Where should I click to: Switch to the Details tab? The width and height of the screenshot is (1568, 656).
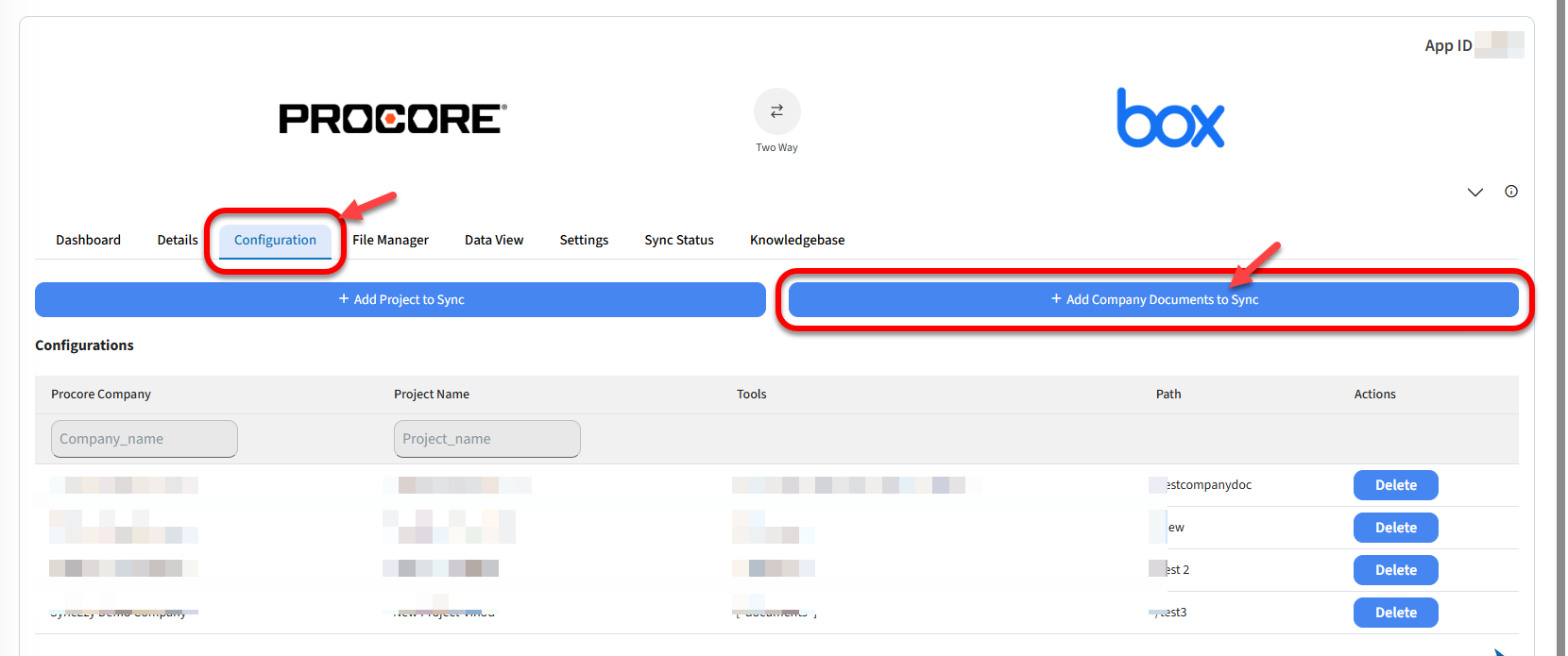pos(178,240)
